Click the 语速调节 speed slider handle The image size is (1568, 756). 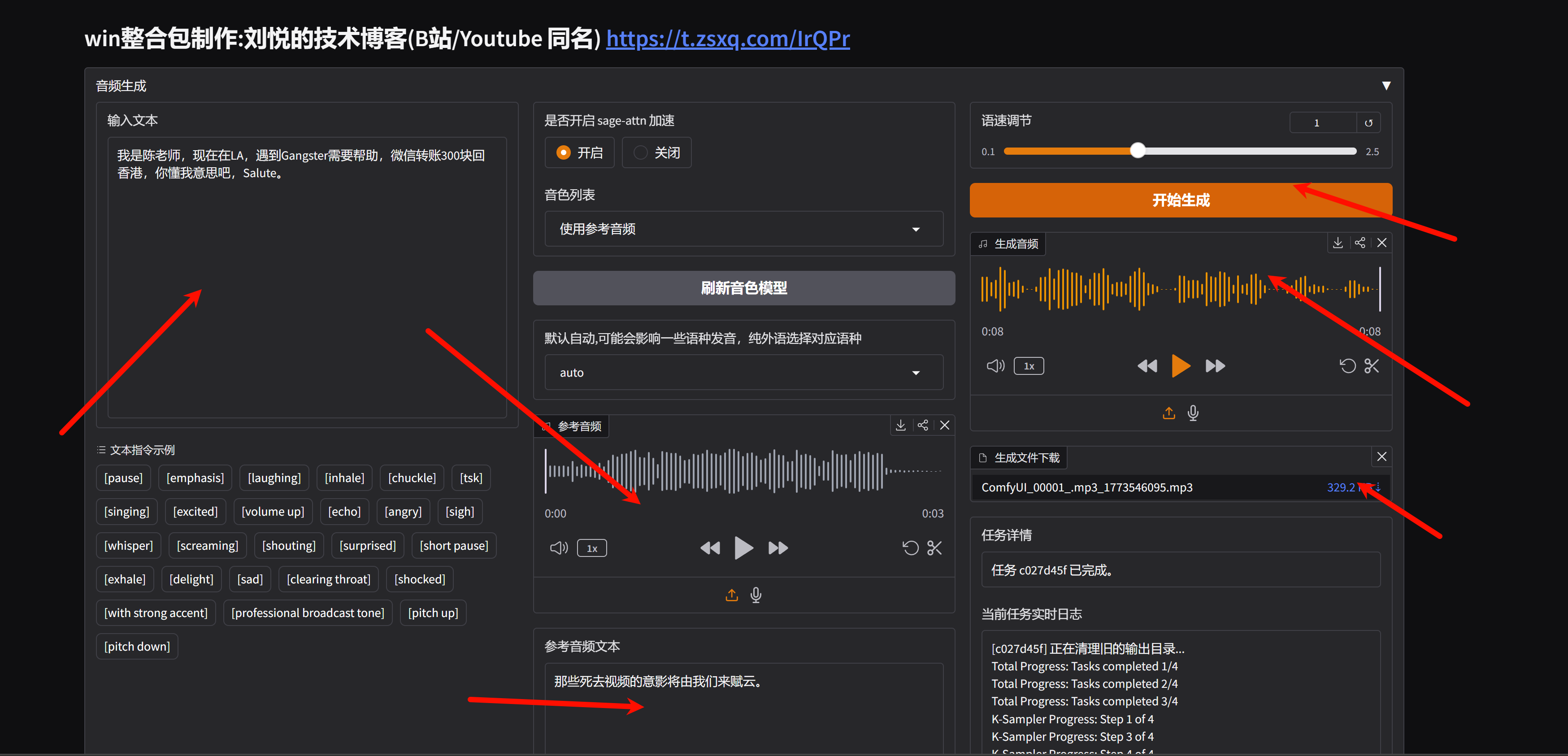pyautogui.click(x=1138, y=151)
